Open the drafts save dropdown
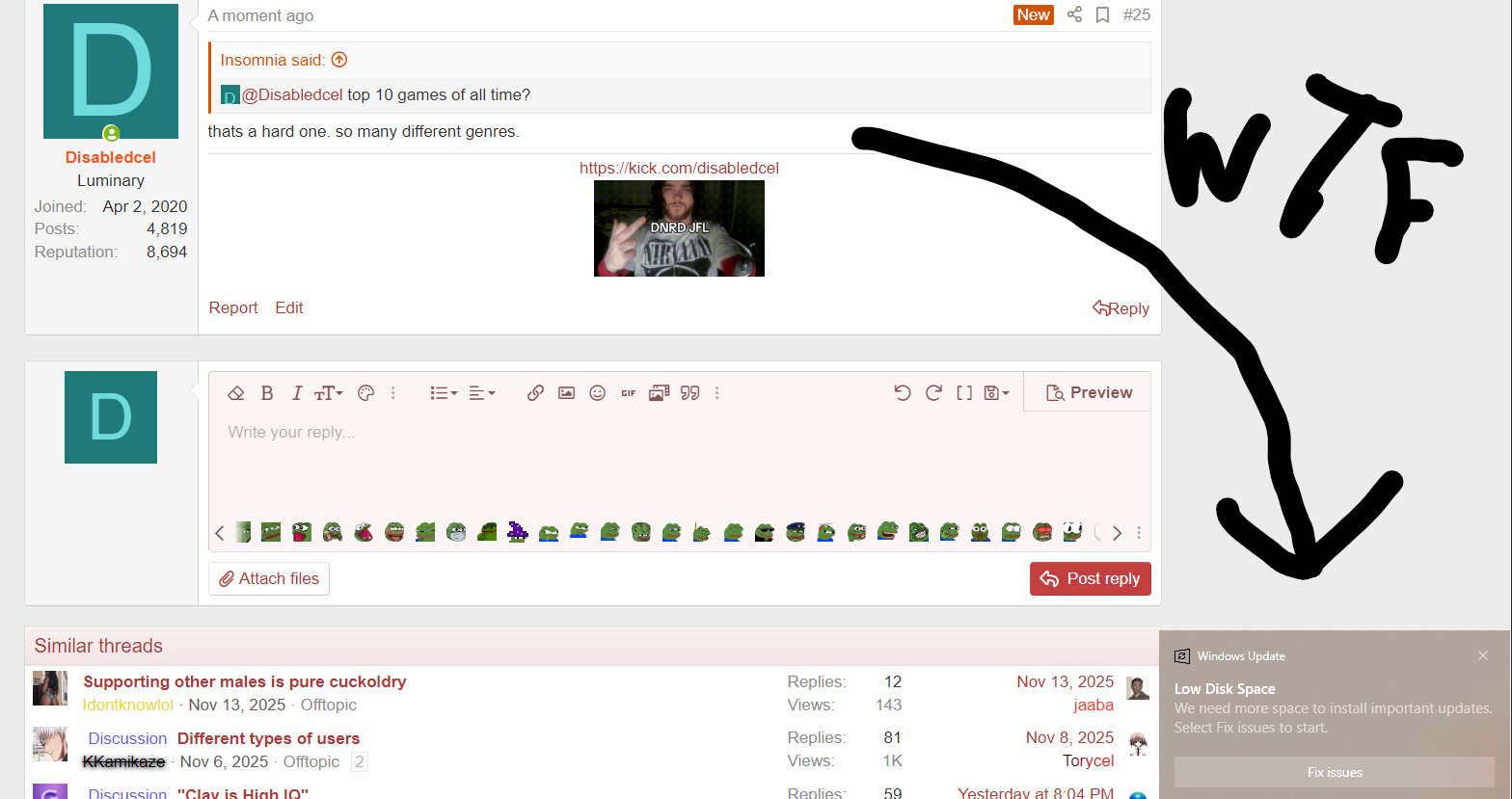 pyautogui.click(x=996, y=393)
